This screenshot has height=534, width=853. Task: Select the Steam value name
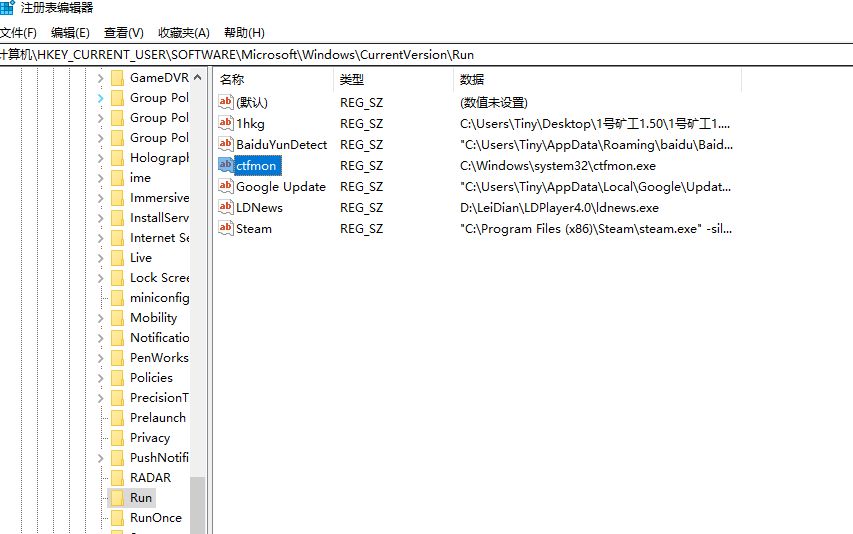254,229
